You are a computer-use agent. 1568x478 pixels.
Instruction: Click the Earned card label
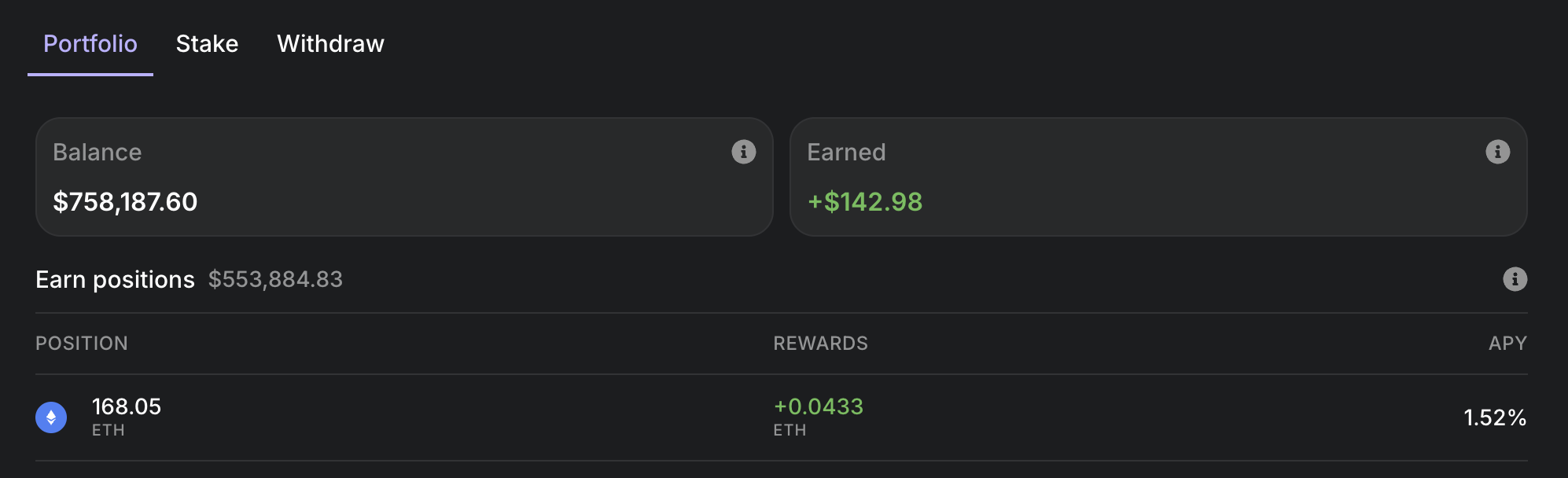(x=846, y=152)
